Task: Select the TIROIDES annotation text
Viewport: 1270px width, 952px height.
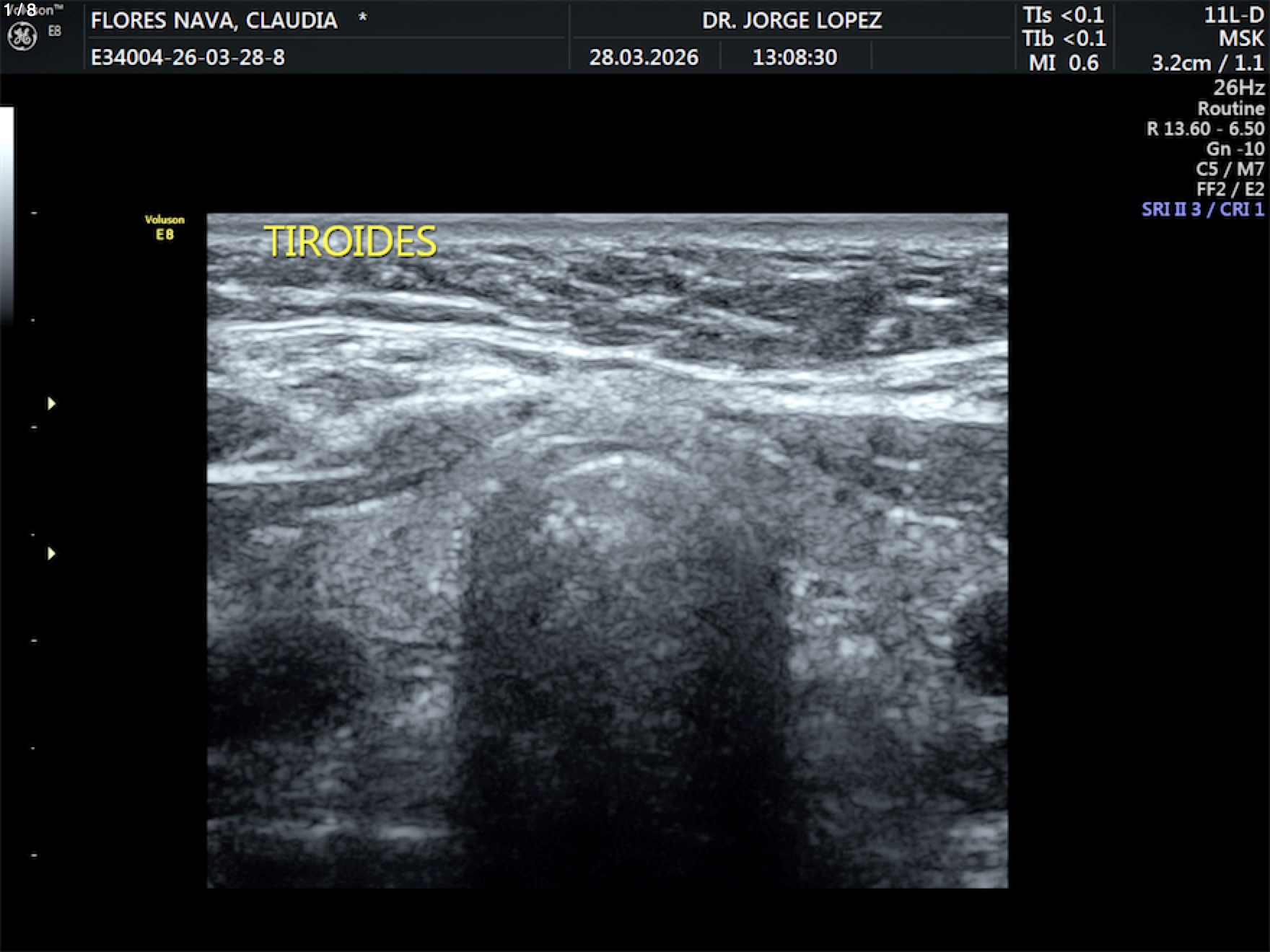Action: point(350,242)
